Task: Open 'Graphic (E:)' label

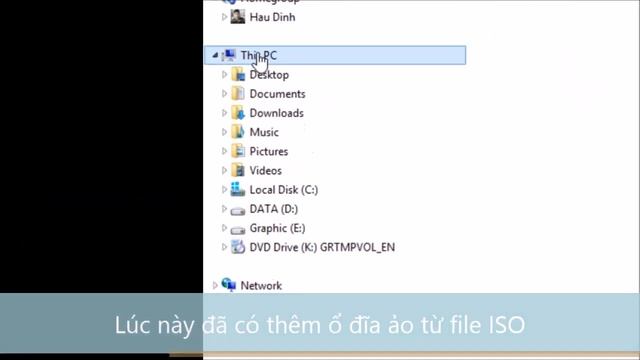Action: (x=278, y=228)
